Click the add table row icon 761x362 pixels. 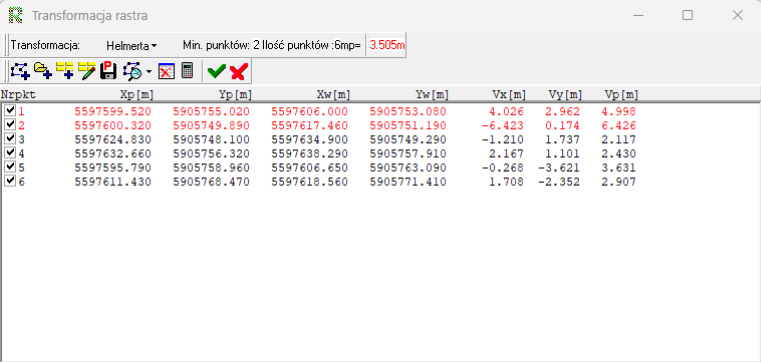[65, 71]
